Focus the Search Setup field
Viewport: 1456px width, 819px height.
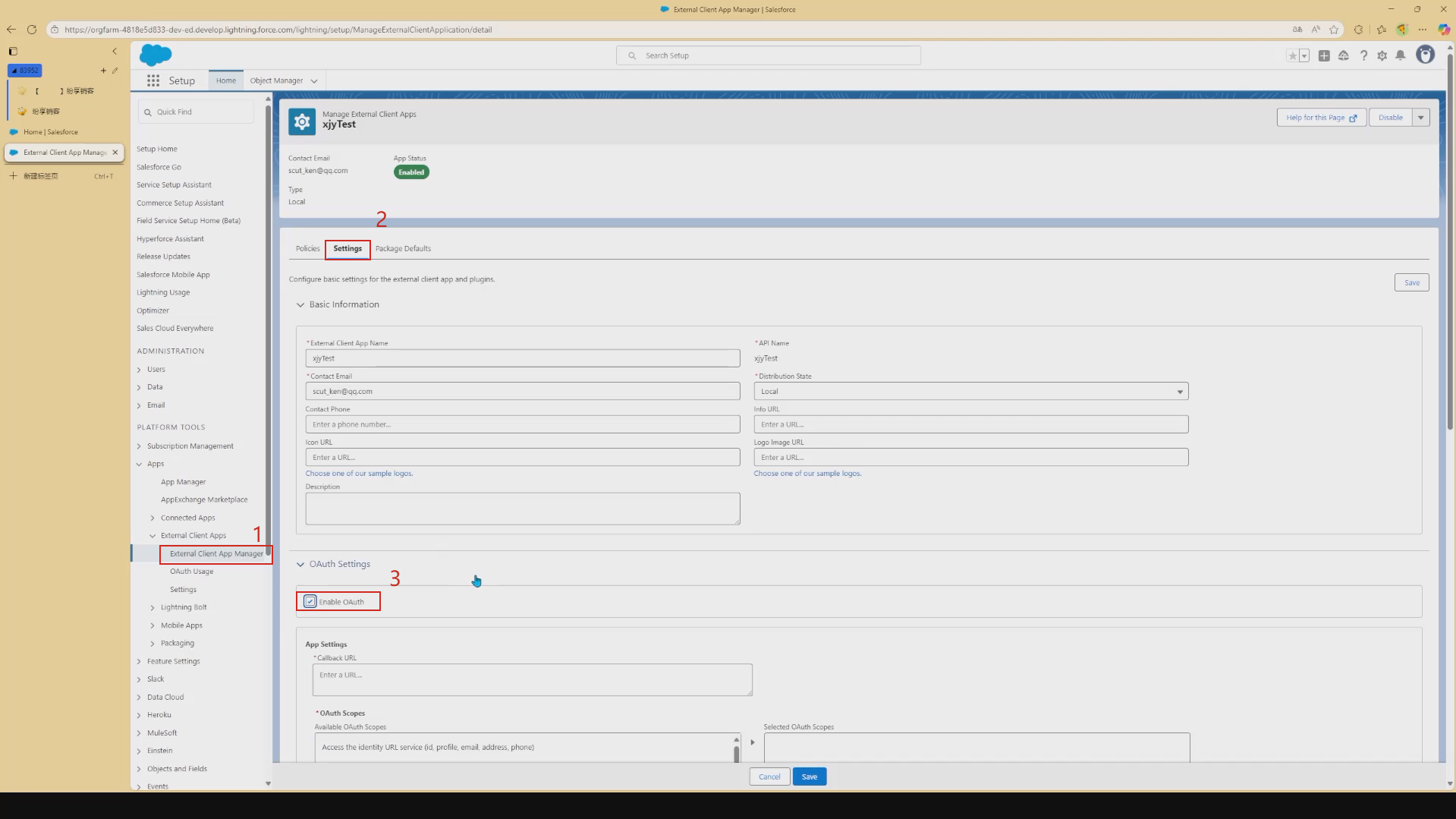point(769,55)
